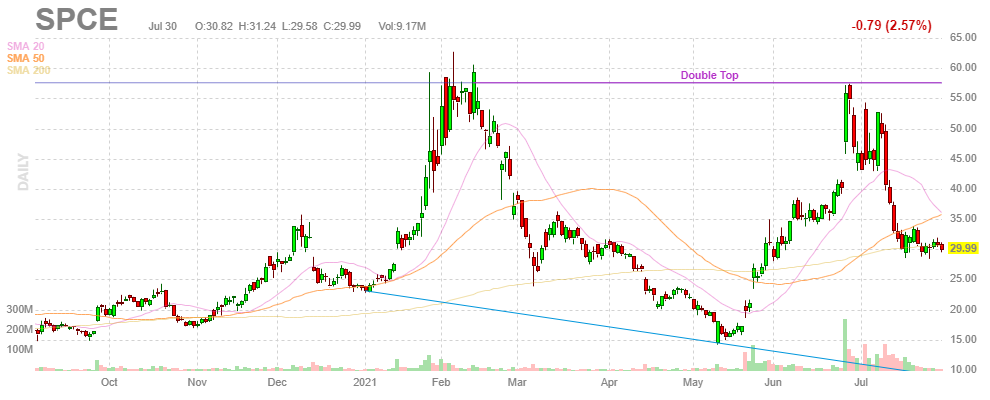The image size is (990, 400).
Task: Click the Nov date axis label
Action: coord(198,382)
